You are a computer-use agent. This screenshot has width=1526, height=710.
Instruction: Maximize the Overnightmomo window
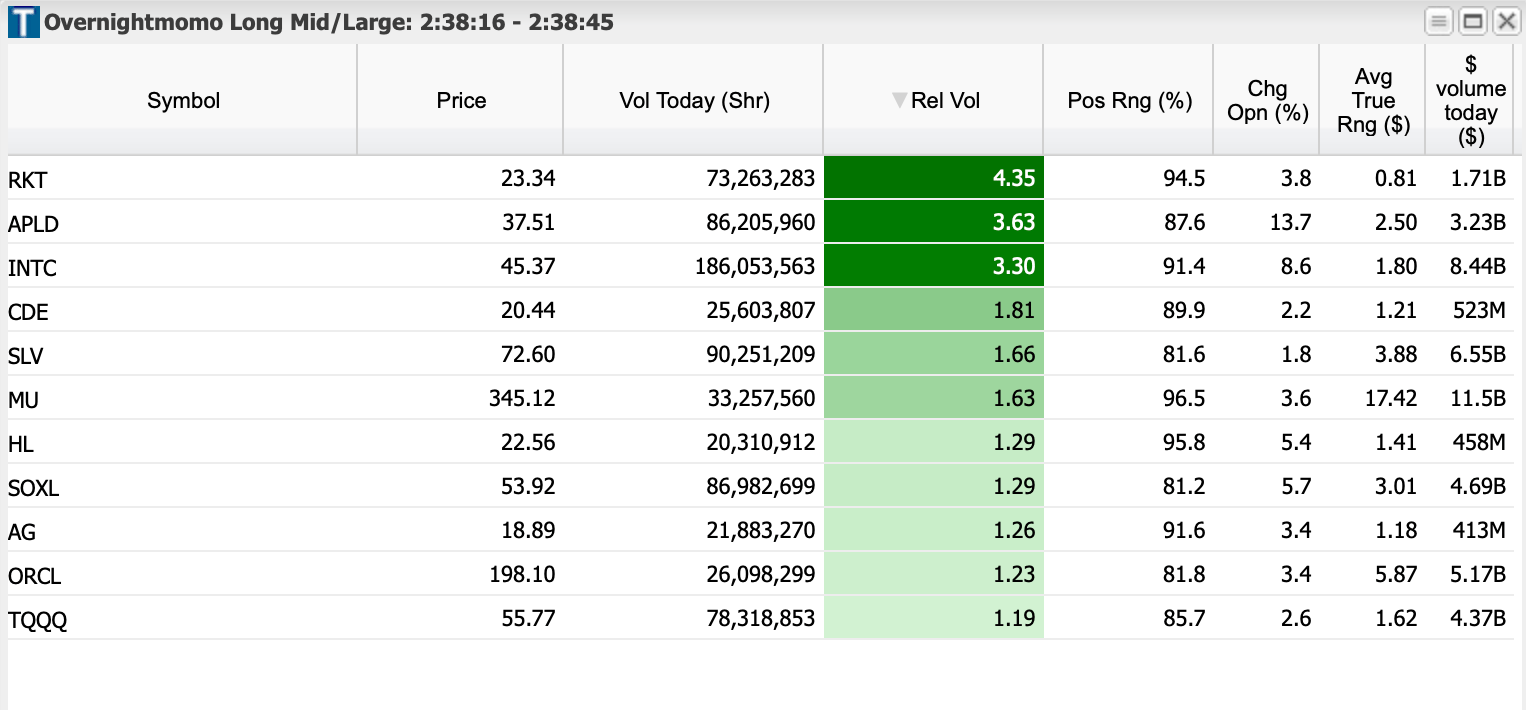(x=1472, y=22)
